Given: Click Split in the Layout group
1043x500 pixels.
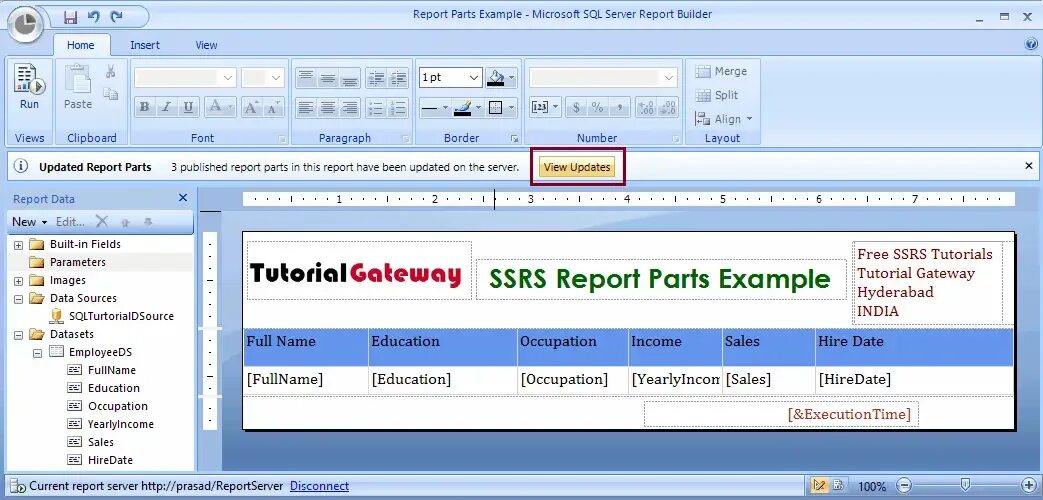Looking at the screenshot, I should click(717, 95).
